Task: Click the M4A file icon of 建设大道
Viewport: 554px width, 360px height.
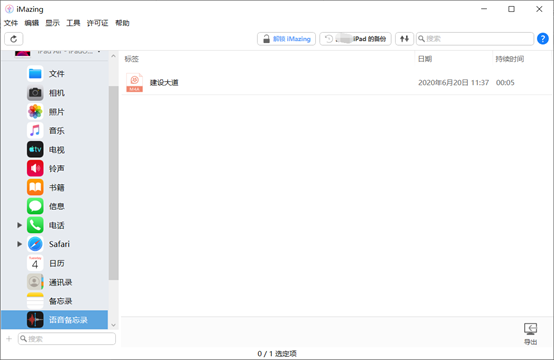Action: (x=135, y=82)
